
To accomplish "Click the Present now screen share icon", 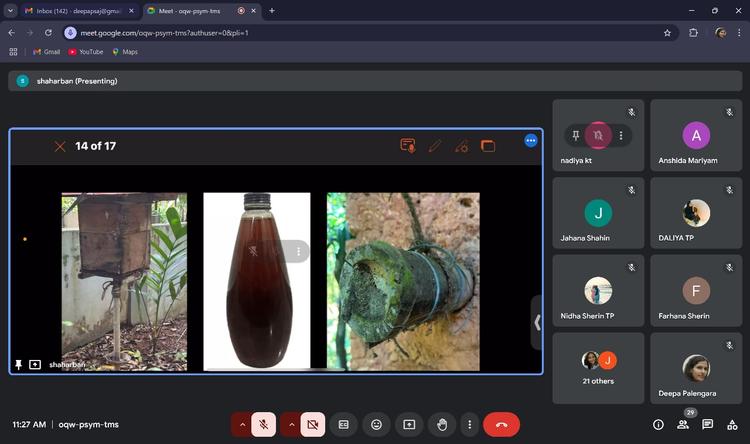I will (409, 424).
